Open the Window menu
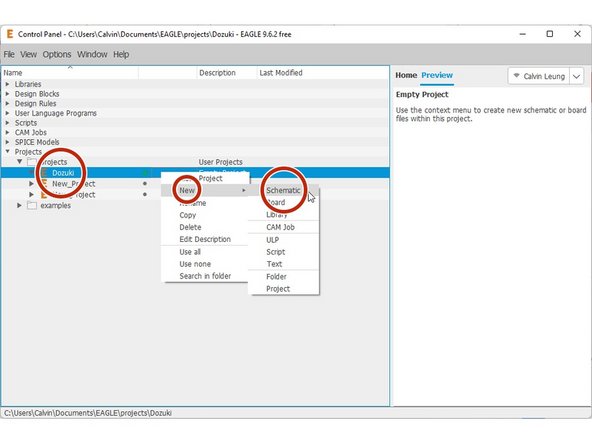The height and width of the screenshot is (444, 592). pos(92,54)
